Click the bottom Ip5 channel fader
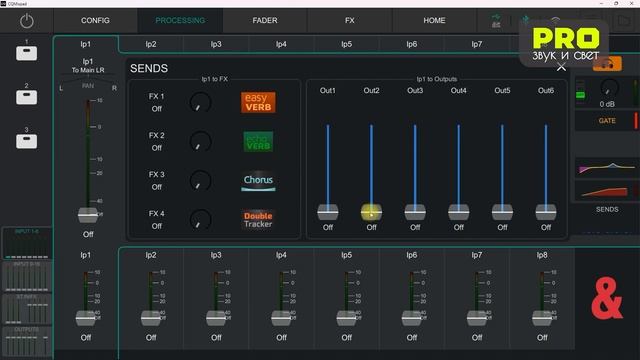 (347, 318)
